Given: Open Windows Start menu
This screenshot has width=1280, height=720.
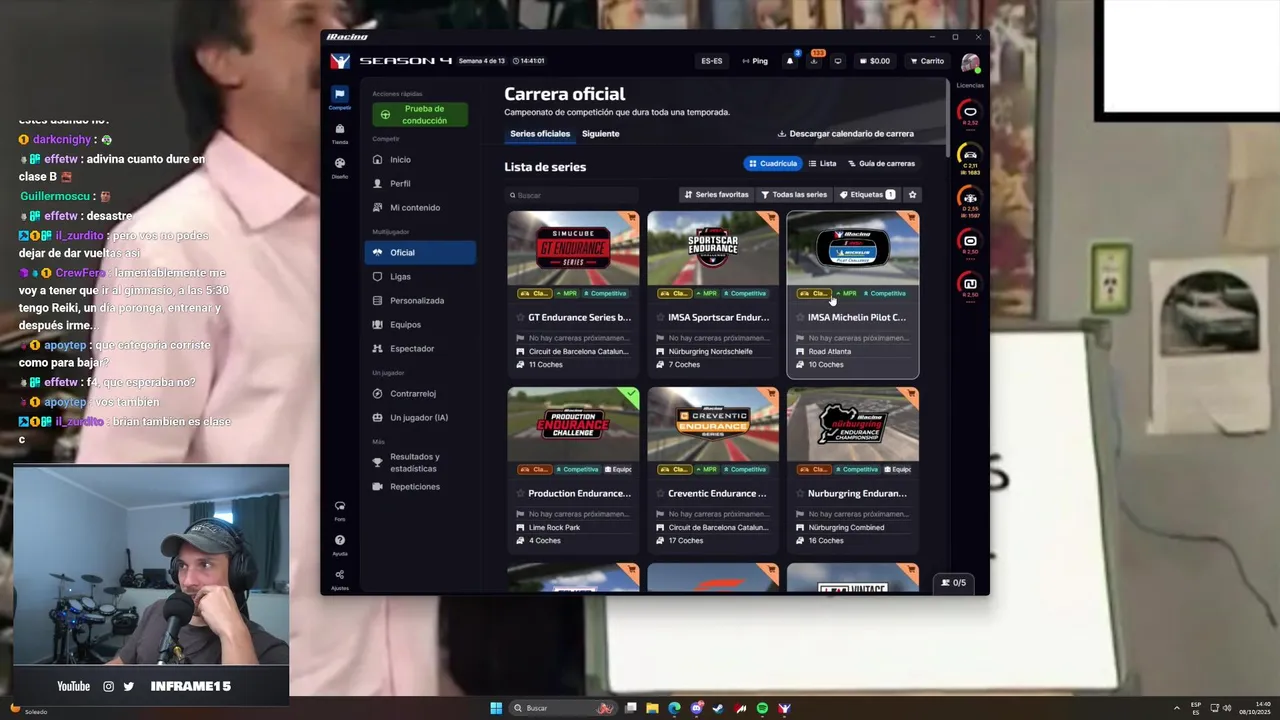Looking at the screenshot, I should [x=496, y=708].
